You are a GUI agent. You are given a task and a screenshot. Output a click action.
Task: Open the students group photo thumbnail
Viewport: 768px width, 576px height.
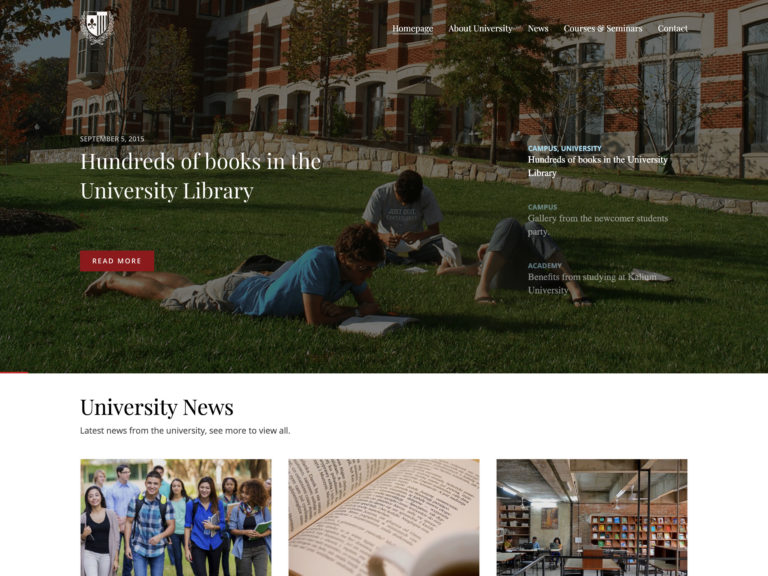click(176, 517)
